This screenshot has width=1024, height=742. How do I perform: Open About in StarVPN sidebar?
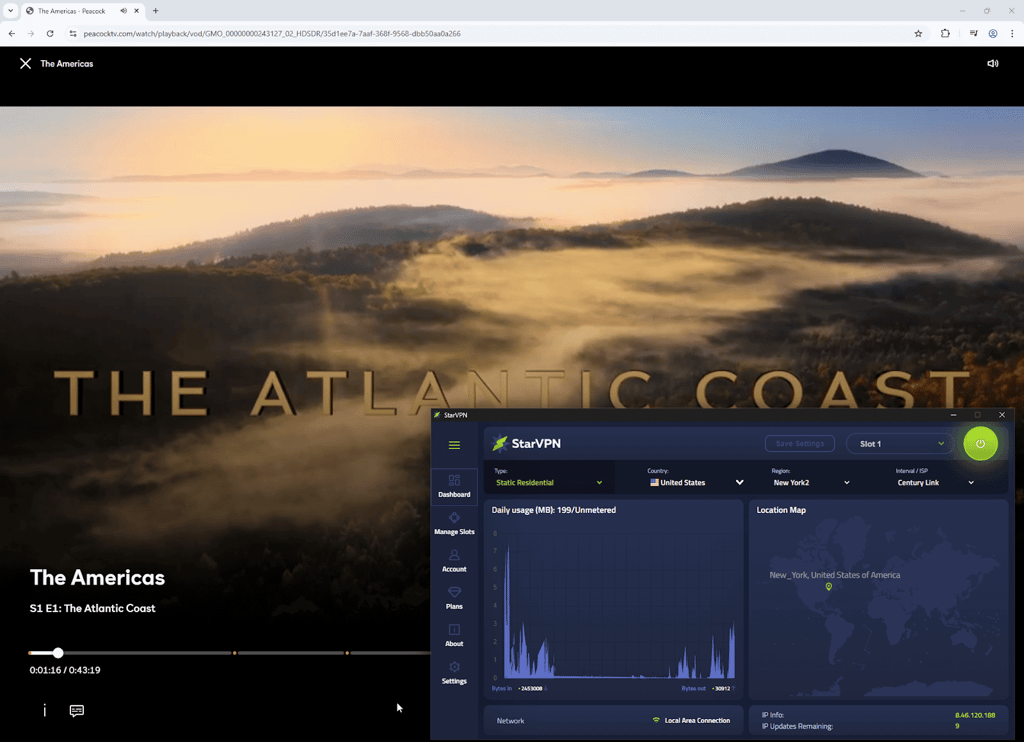(455, 636)
